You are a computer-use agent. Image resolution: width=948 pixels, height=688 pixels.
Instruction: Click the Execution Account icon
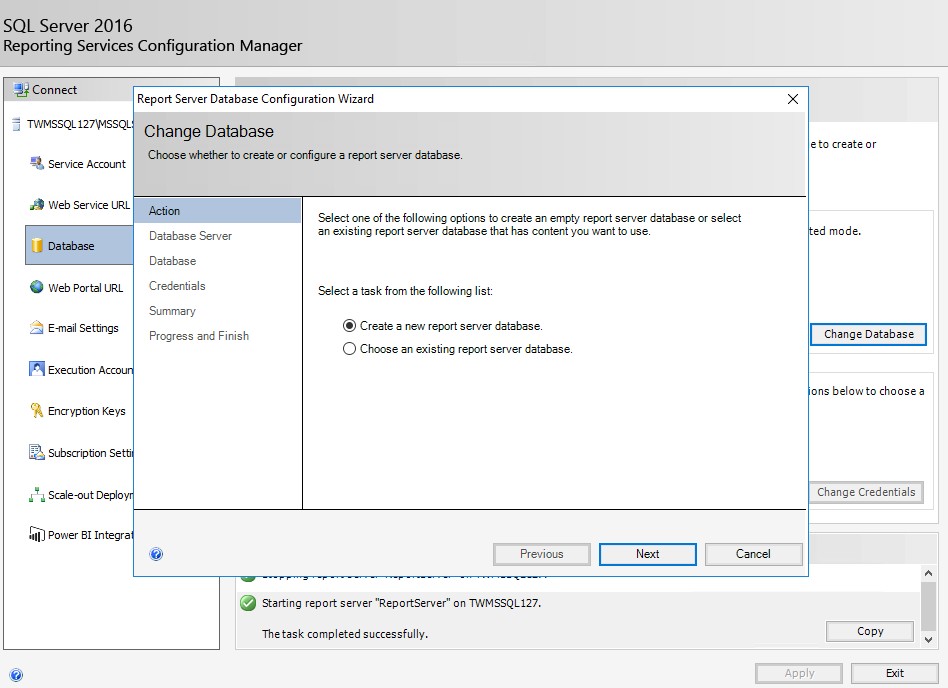pos(37,369)
